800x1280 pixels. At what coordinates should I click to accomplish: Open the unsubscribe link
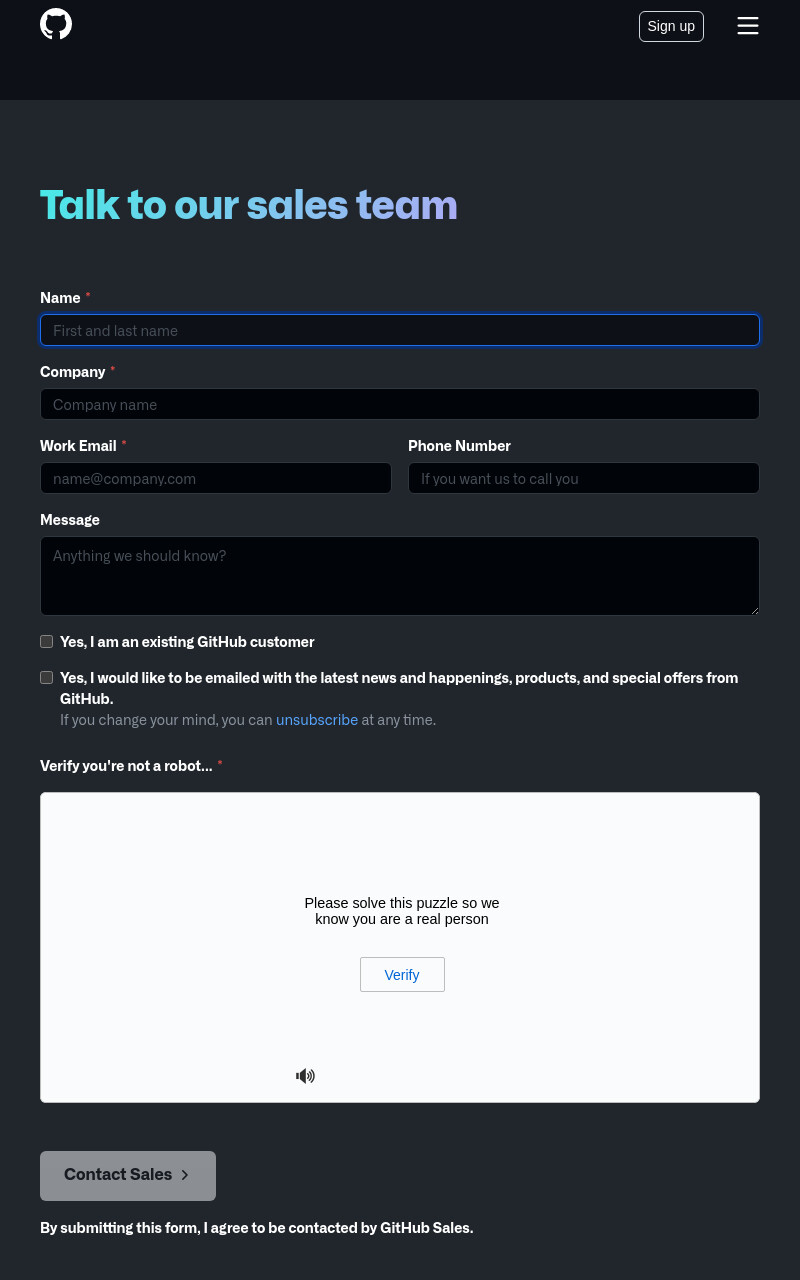[x=317, y=720]
